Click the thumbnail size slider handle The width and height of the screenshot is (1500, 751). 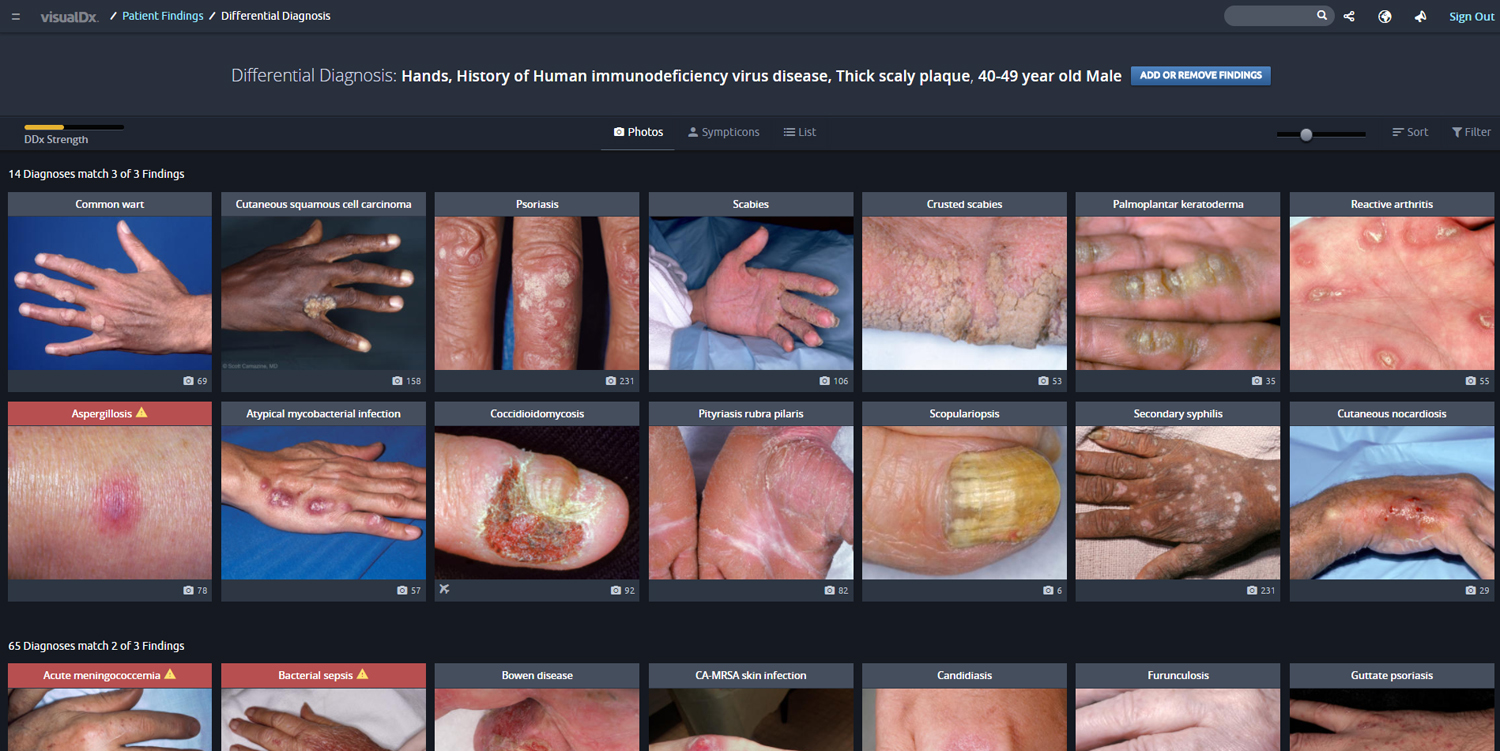[x=1306, y=134]
